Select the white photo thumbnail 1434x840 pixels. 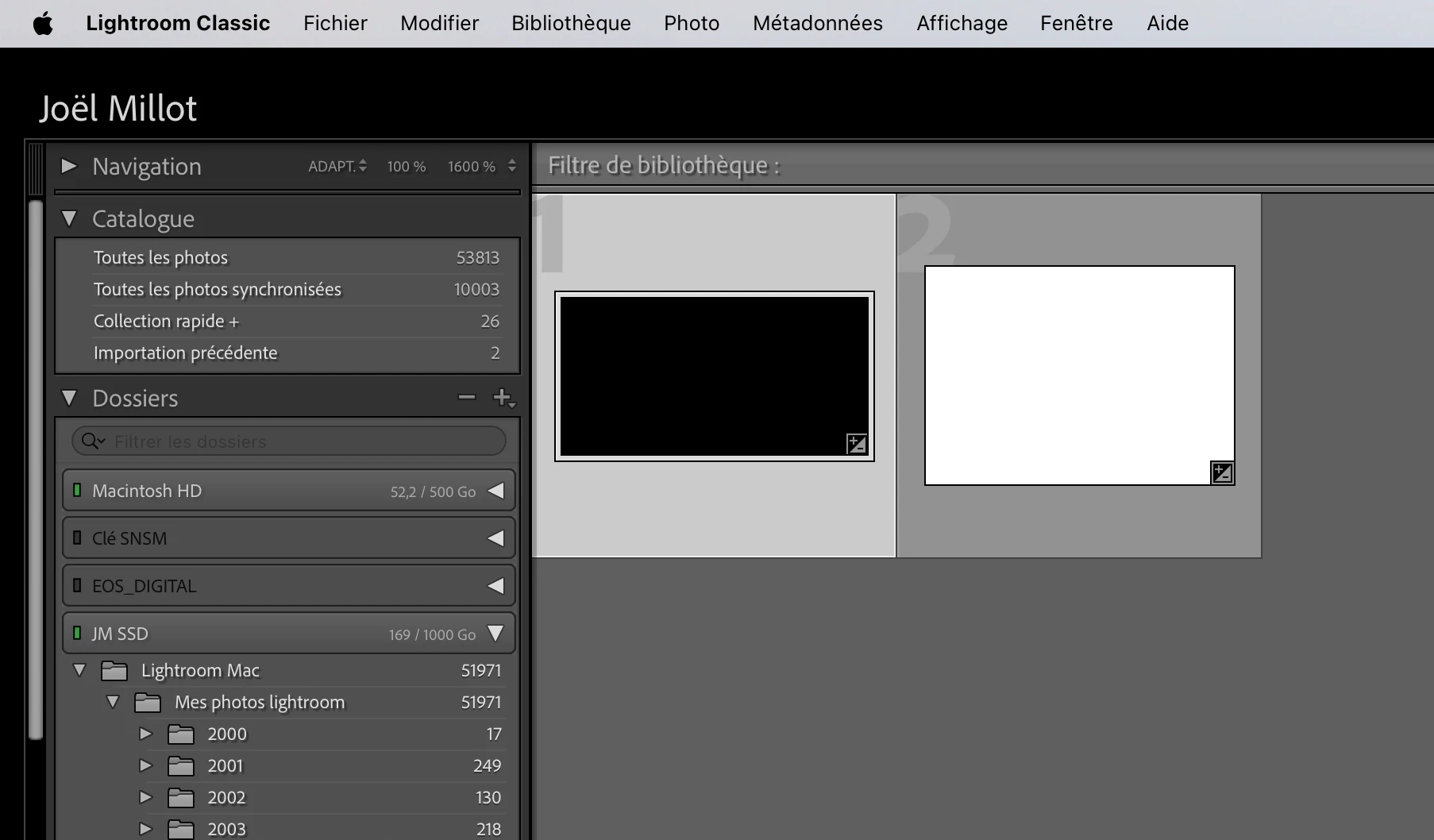click(x=1080, y=376)
